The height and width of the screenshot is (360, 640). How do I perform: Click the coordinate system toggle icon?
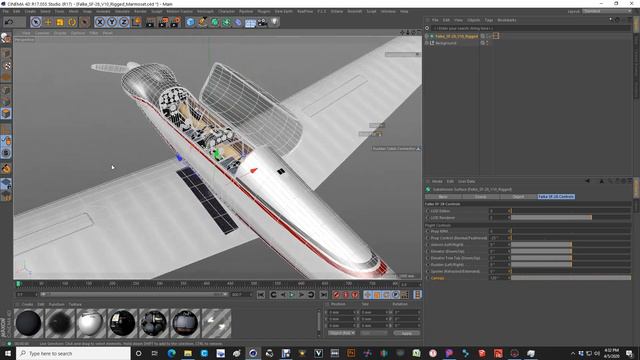tap(136, 22)
